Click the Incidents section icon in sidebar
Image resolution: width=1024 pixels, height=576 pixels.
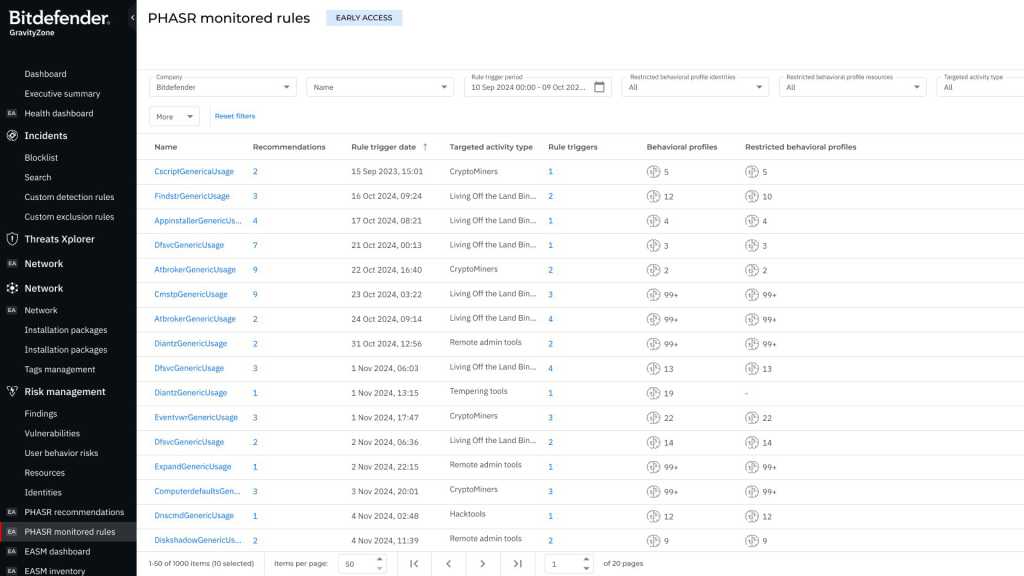tap(12, 136)
